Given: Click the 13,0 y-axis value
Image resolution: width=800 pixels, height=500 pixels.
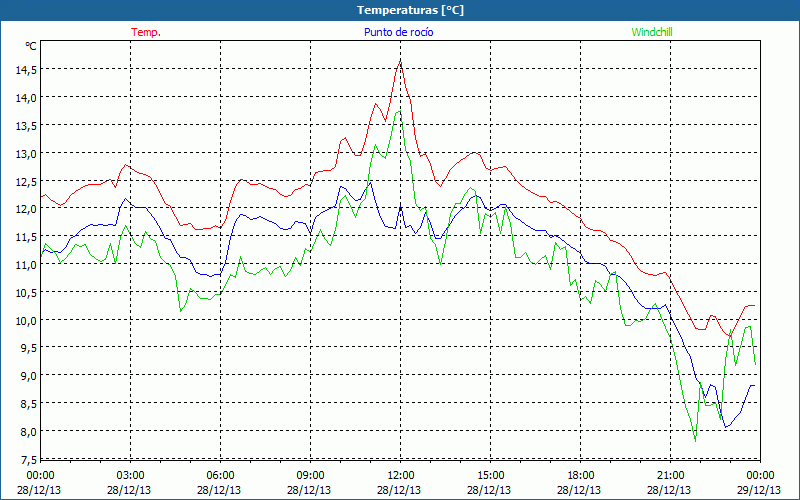Looking at the screenshot, I should (26, 154).
